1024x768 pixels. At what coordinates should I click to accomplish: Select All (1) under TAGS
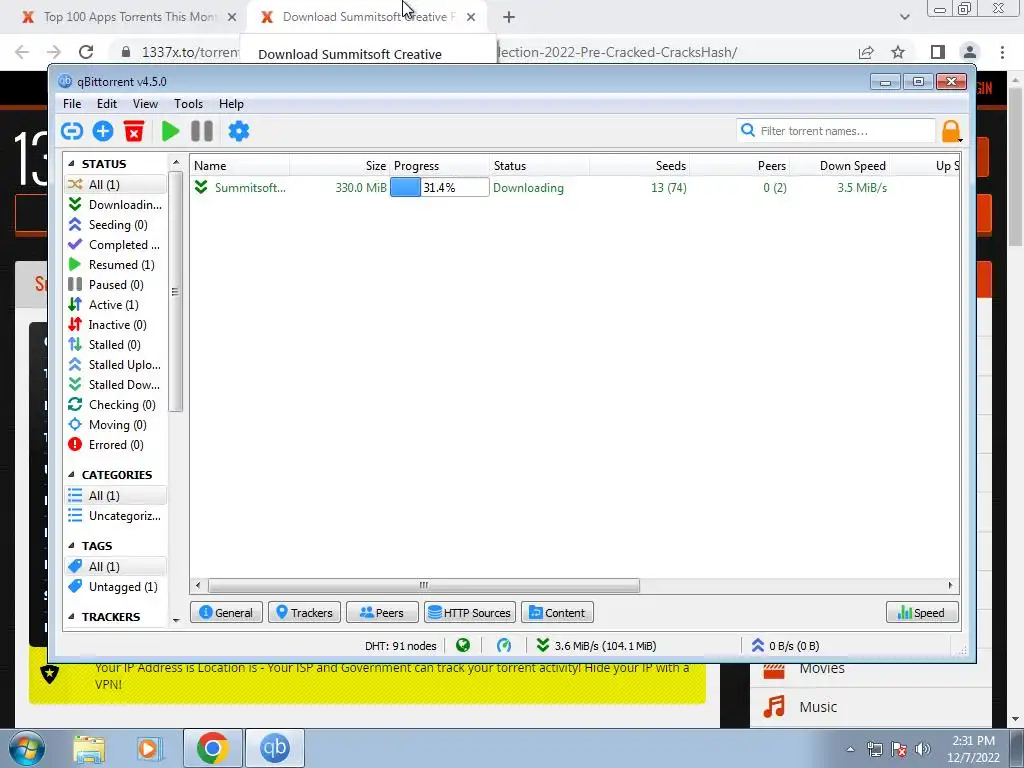click(x=116, y=566)
